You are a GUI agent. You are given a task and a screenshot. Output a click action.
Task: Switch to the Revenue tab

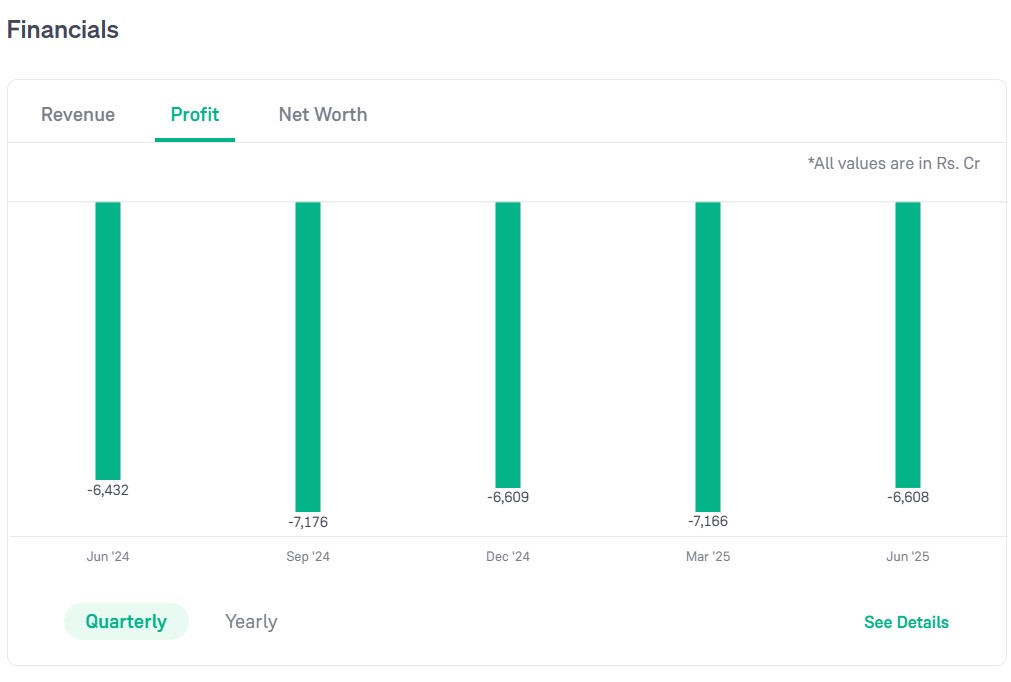tap(78, 115)
